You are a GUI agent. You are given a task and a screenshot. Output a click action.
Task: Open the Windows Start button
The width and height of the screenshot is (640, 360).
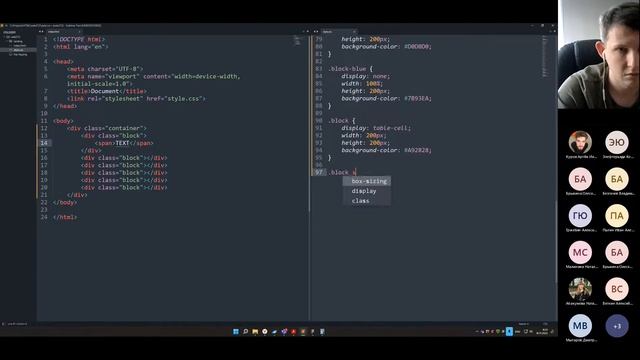[x=236, y=331]
